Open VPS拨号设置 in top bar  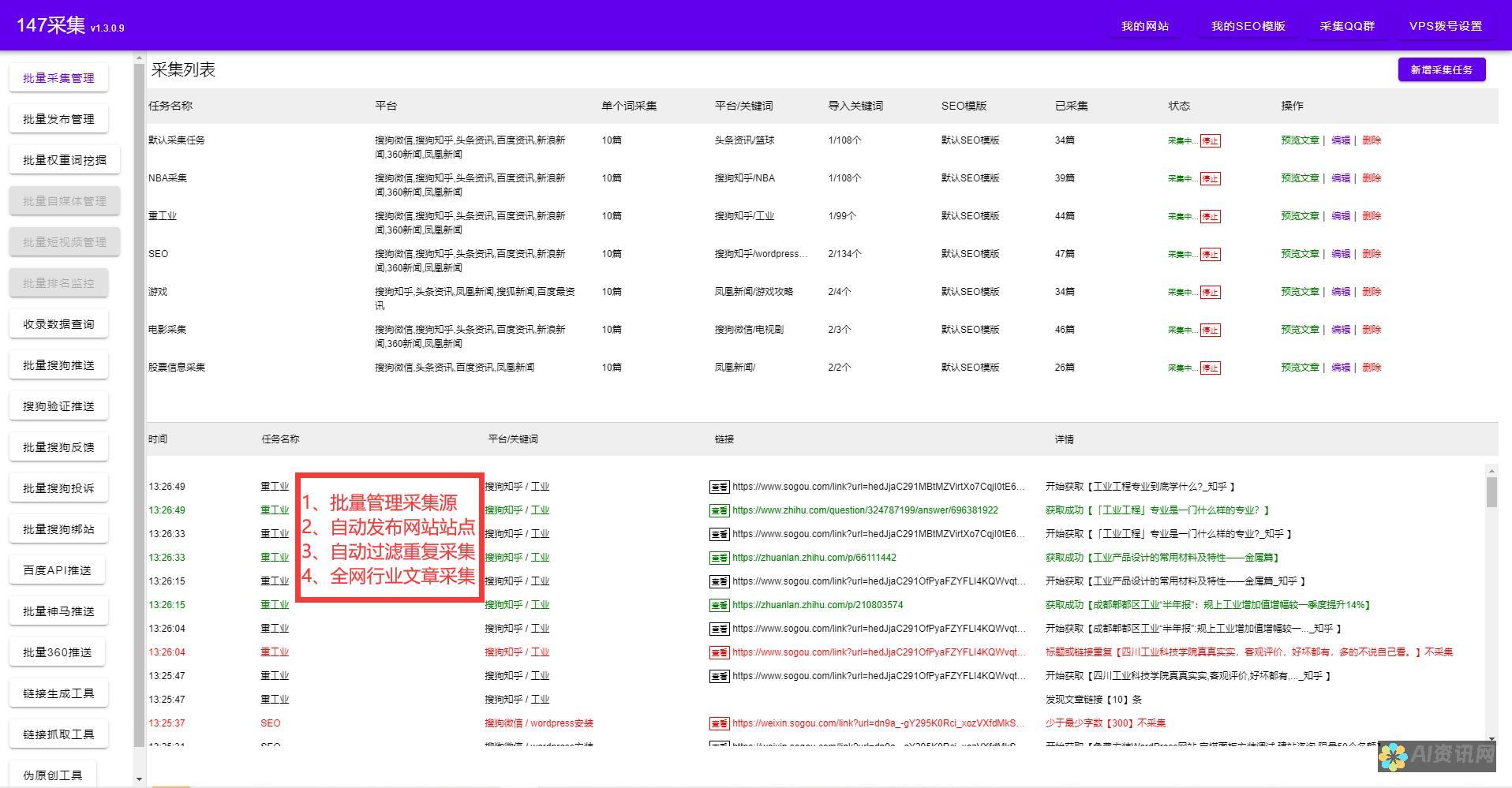pyautogui.click(x=1446, y=26)
